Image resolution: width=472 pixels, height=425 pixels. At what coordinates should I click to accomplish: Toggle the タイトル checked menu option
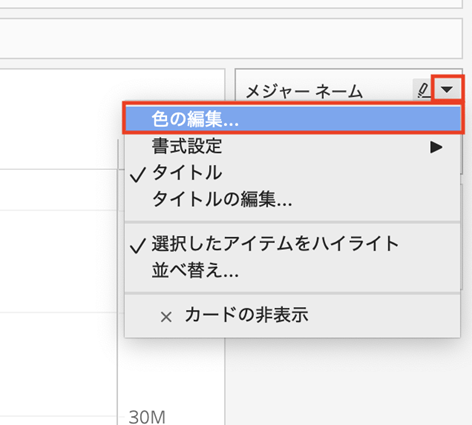(x=293, y=173)
